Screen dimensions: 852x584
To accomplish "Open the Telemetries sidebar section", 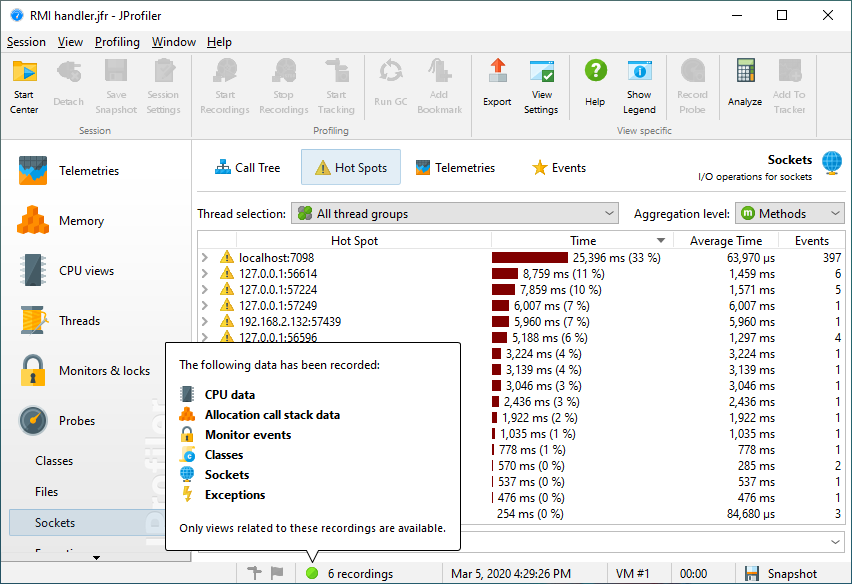I will click(x=88, y=171).
